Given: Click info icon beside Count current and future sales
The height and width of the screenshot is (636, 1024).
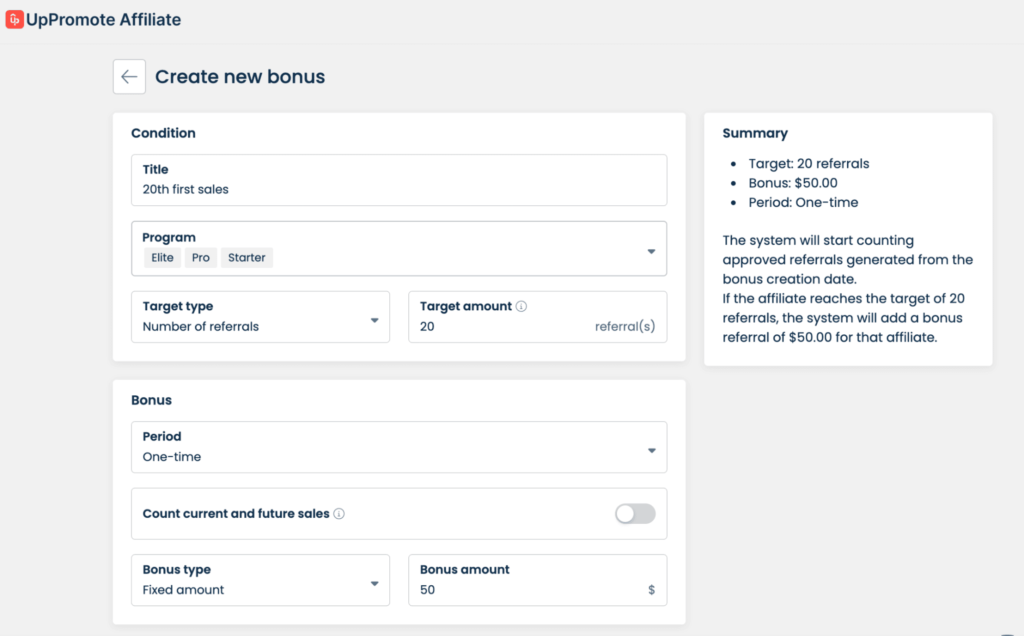Looking at the screenshot, I should 339,514.
